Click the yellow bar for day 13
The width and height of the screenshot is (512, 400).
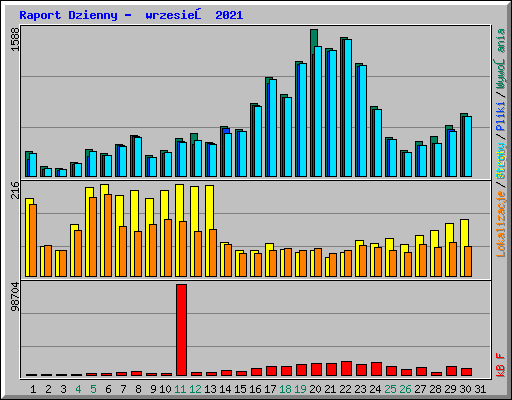point(210,231)
